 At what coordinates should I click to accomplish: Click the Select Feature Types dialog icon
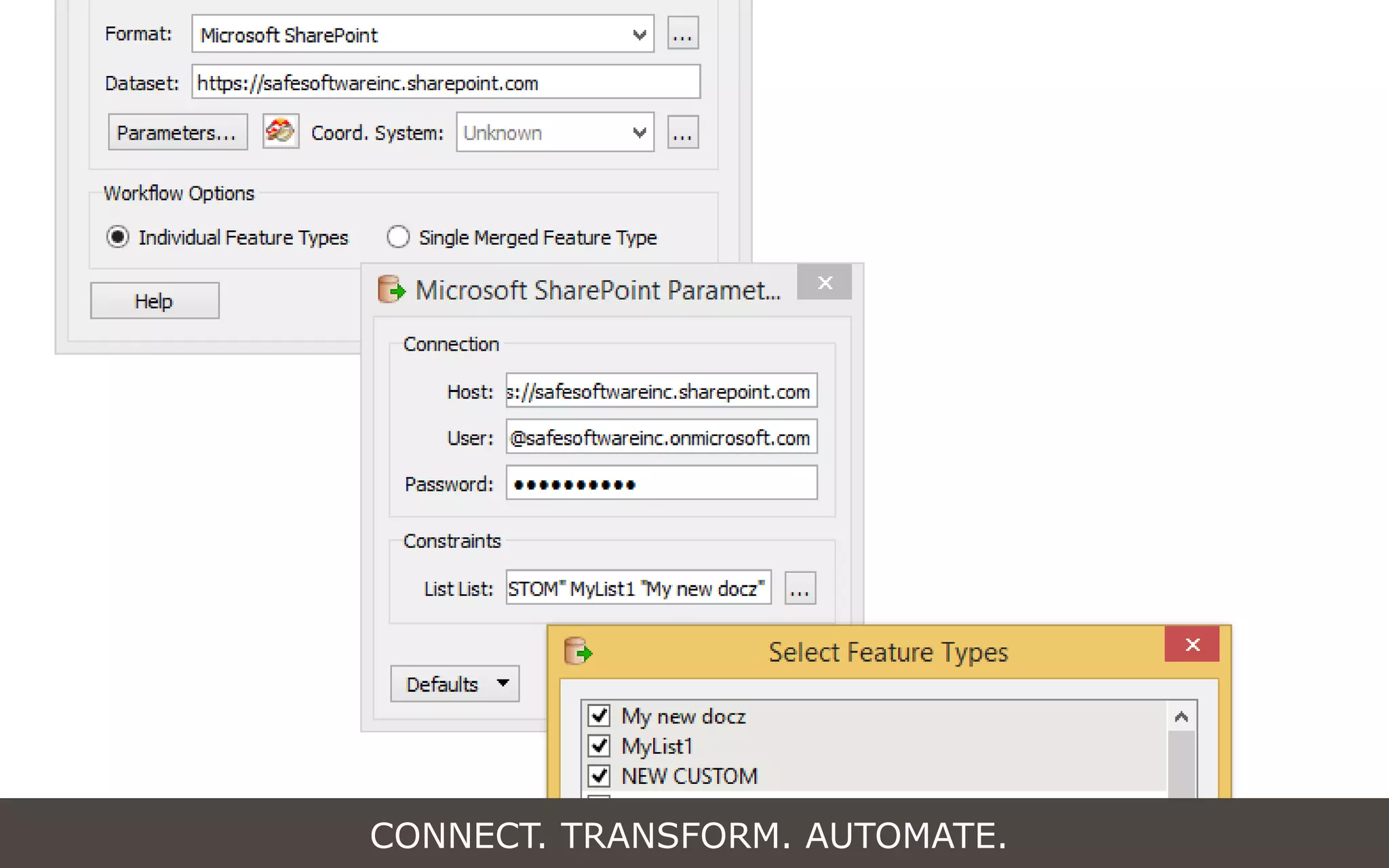coord(578,652)
